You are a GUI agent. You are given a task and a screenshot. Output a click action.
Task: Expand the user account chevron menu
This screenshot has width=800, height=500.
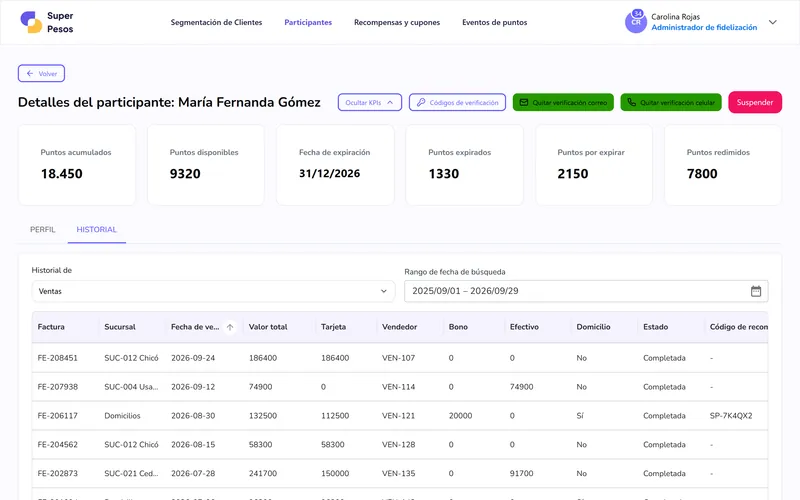772,22
